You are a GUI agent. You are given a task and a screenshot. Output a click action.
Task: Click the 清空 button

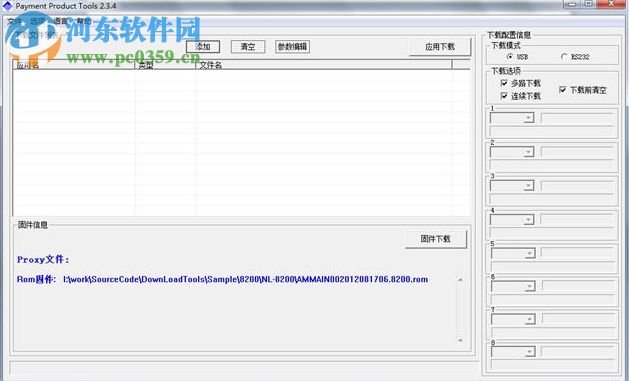click(248, 47)
